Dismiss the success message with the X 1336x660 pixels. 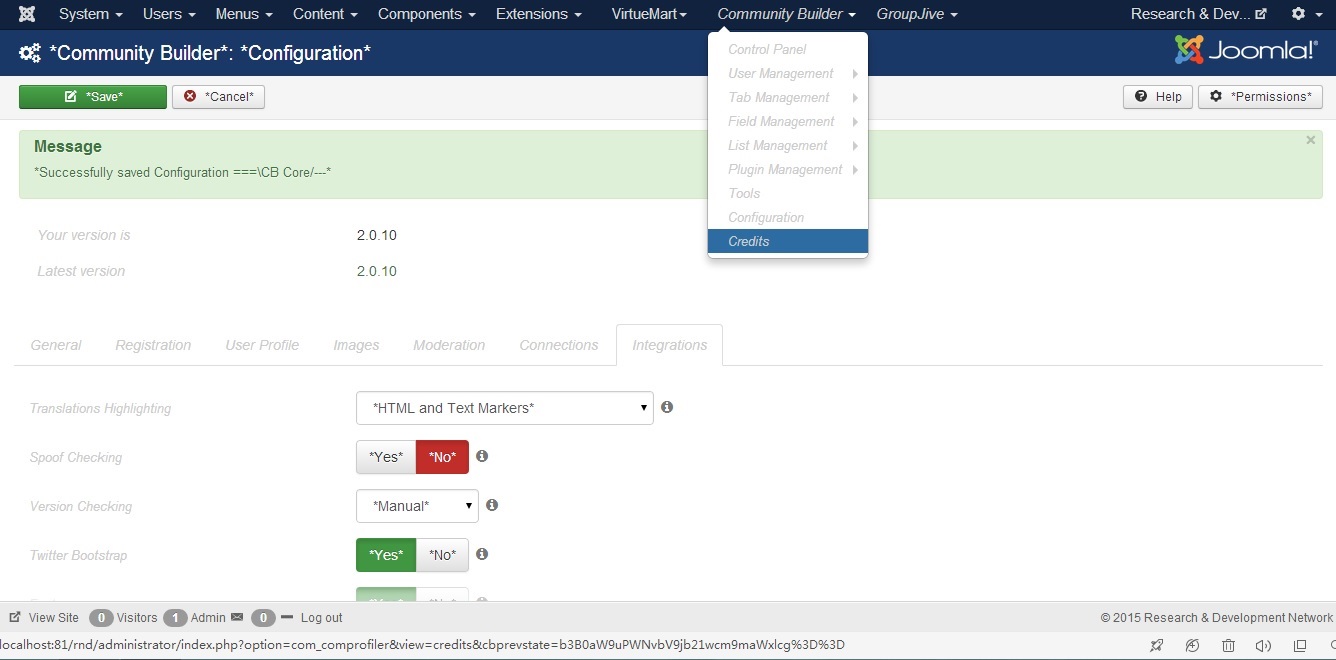coord(1311,141)
